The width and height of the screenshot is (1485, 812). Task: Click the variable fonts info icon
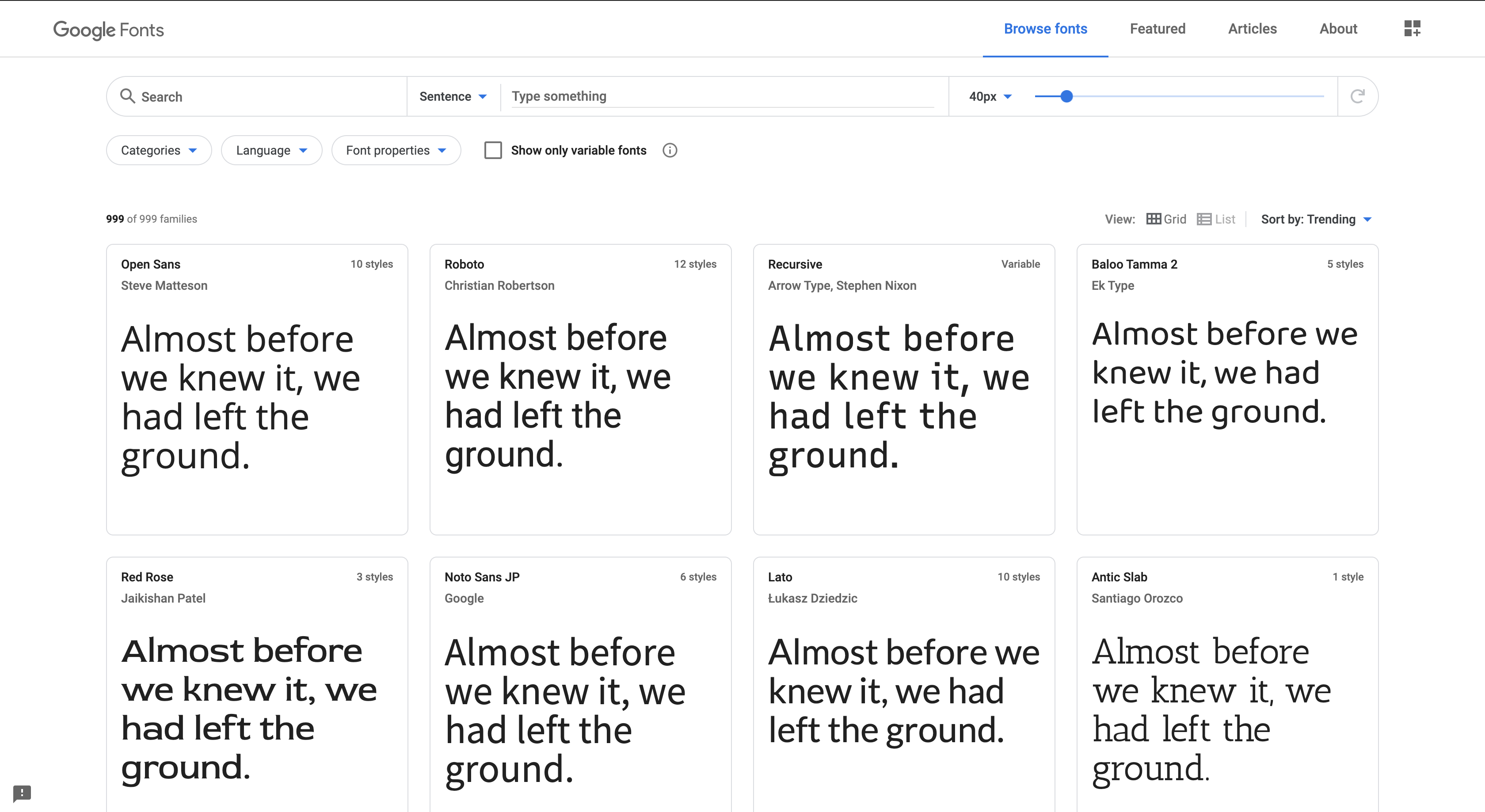(669, 150)
